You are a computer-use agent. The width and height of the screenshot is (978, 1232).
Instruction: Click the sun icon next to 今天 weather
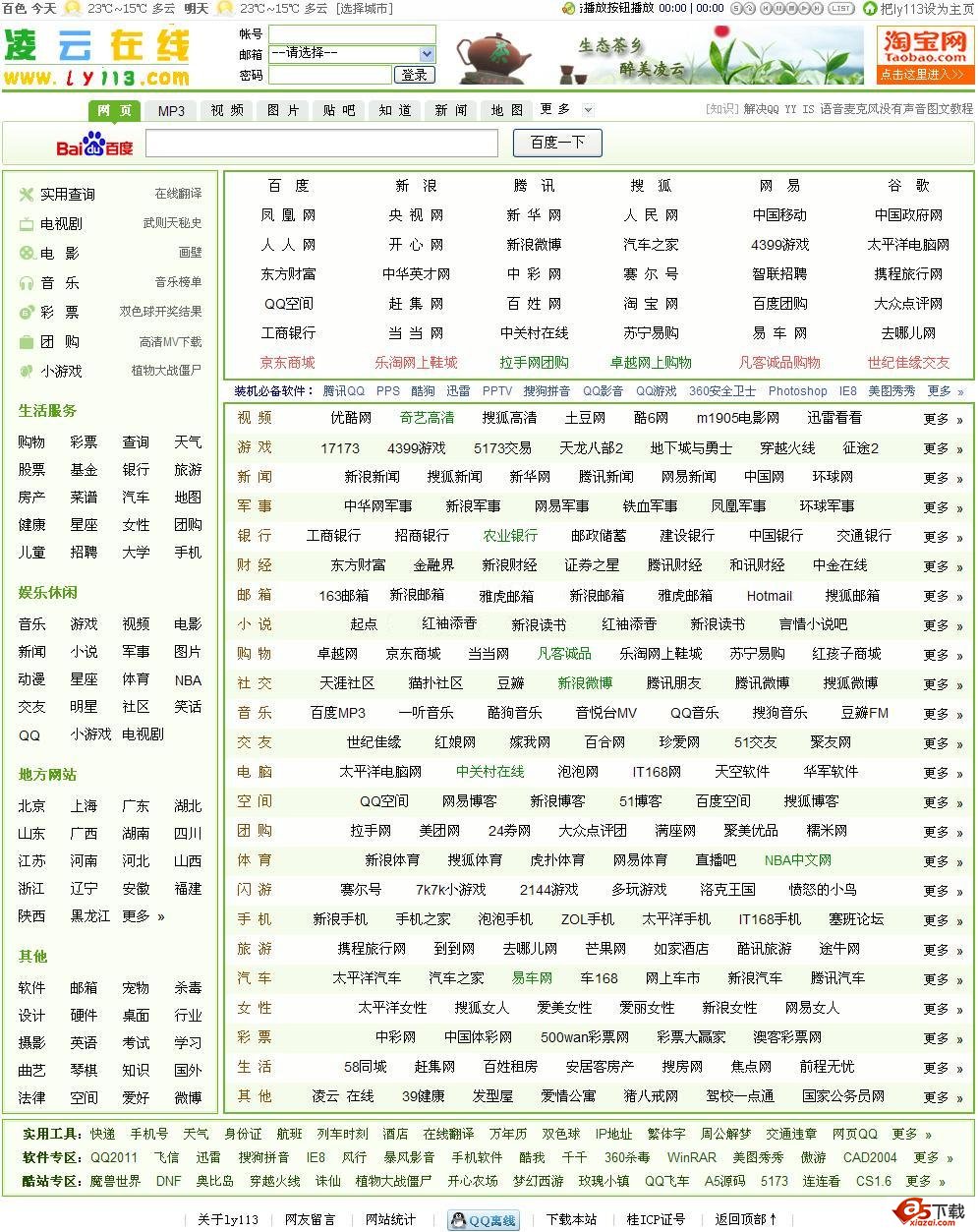[72, 9]
